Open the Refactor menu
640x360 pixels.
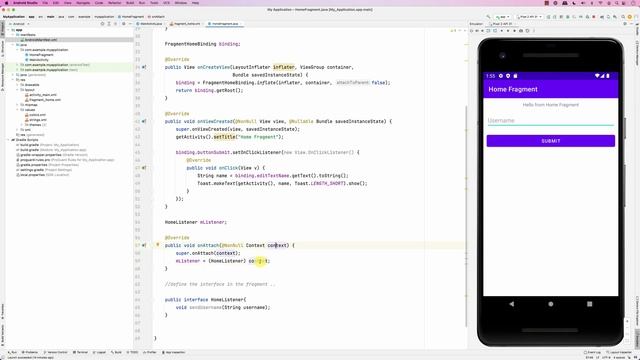coord(114,3)
